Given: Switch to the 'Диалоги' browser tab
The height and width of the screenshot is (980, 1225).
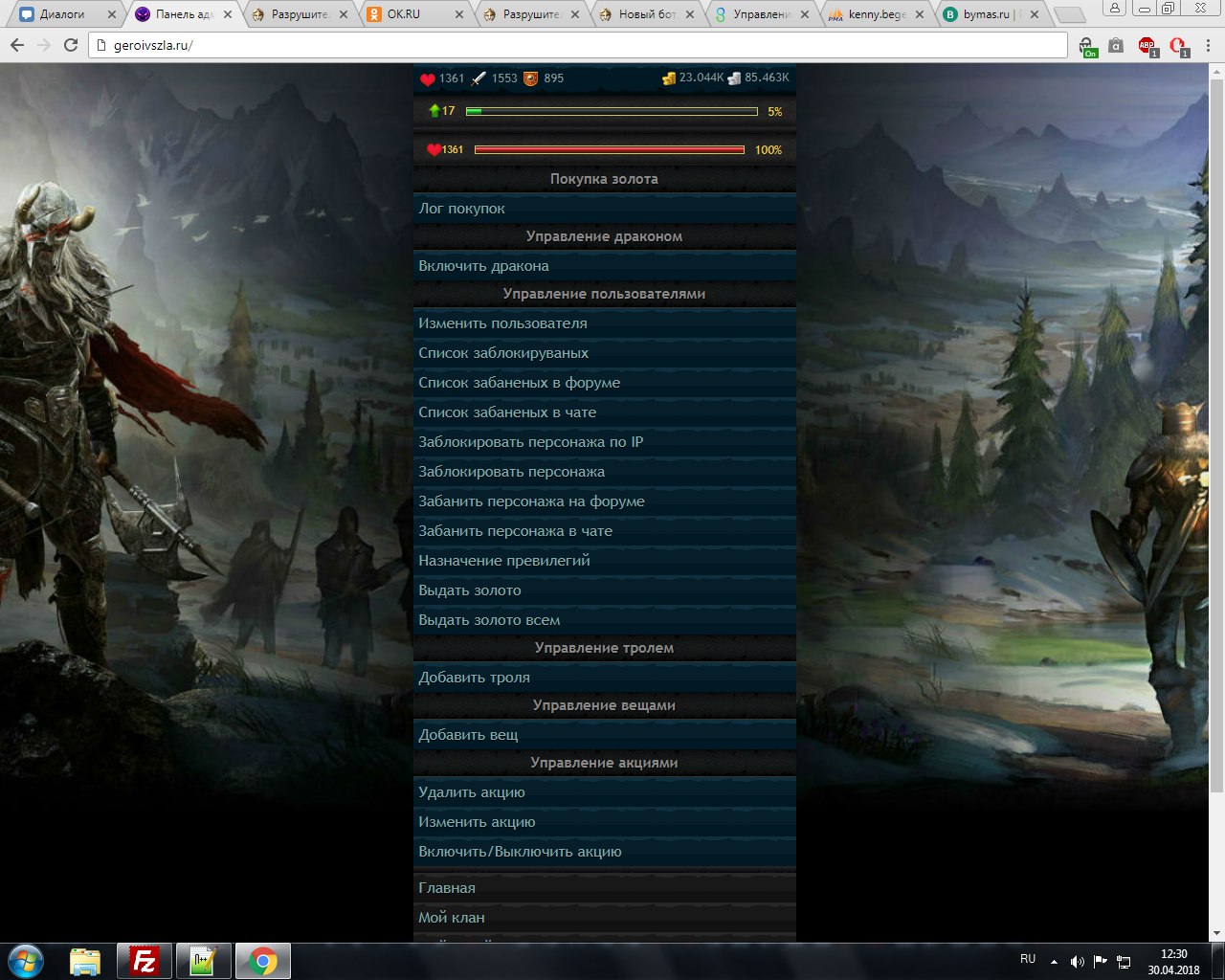Looking at the screenshot, I should coord(62,14).
